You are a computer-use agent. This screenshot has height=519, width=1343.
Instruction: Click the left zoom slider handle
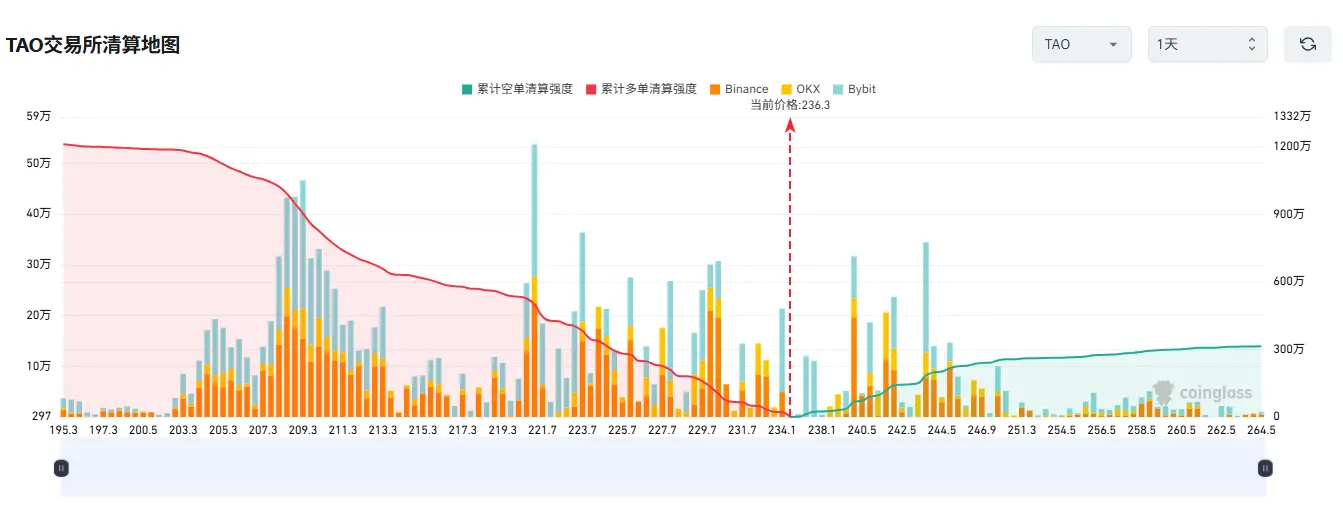(61, 467)
